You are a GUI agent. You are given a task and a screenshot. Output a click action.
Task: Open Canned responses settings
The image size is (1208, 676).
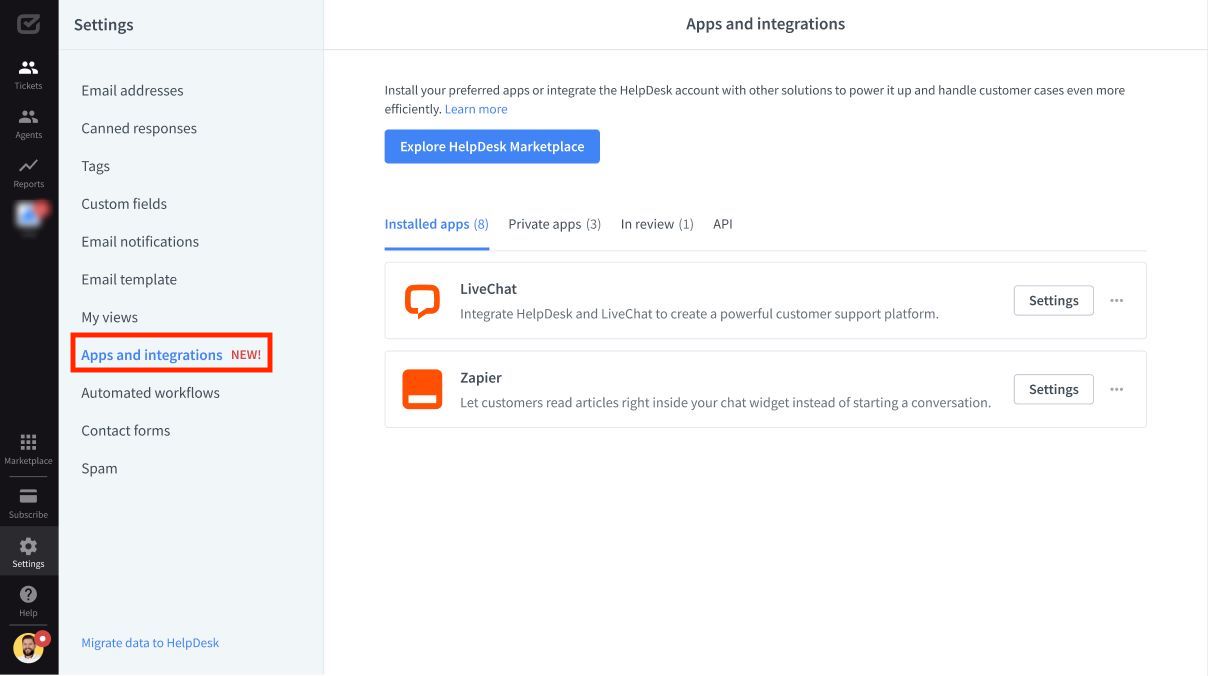tap(139, 128)
